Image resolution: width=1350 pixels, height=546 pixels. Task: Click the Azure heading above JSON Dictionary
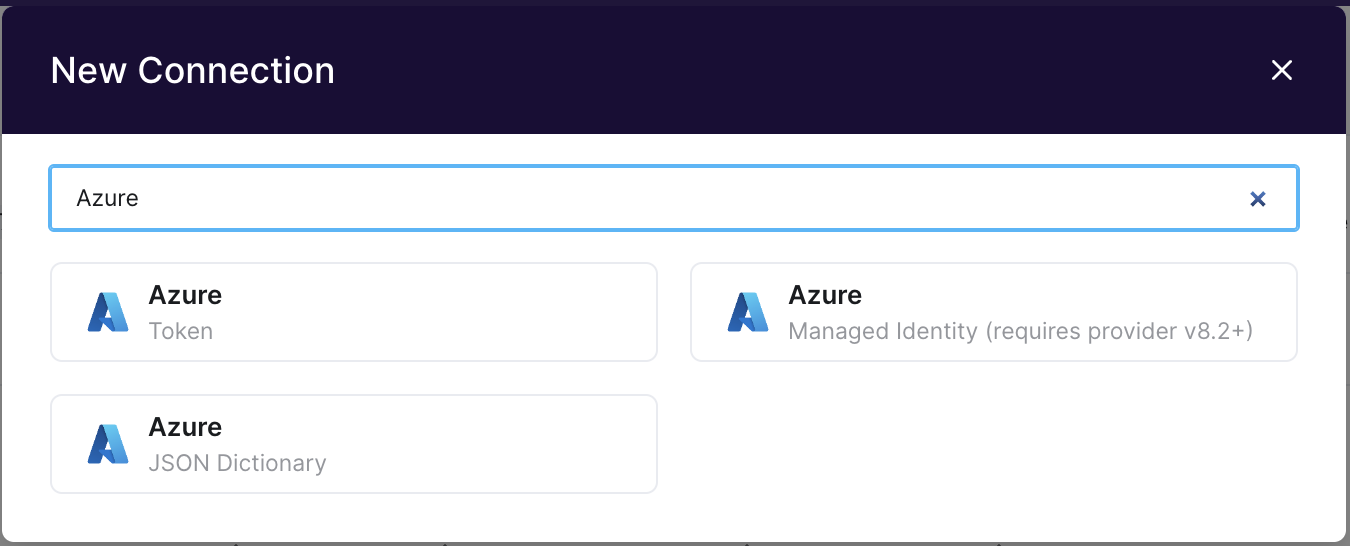point(185,427)
